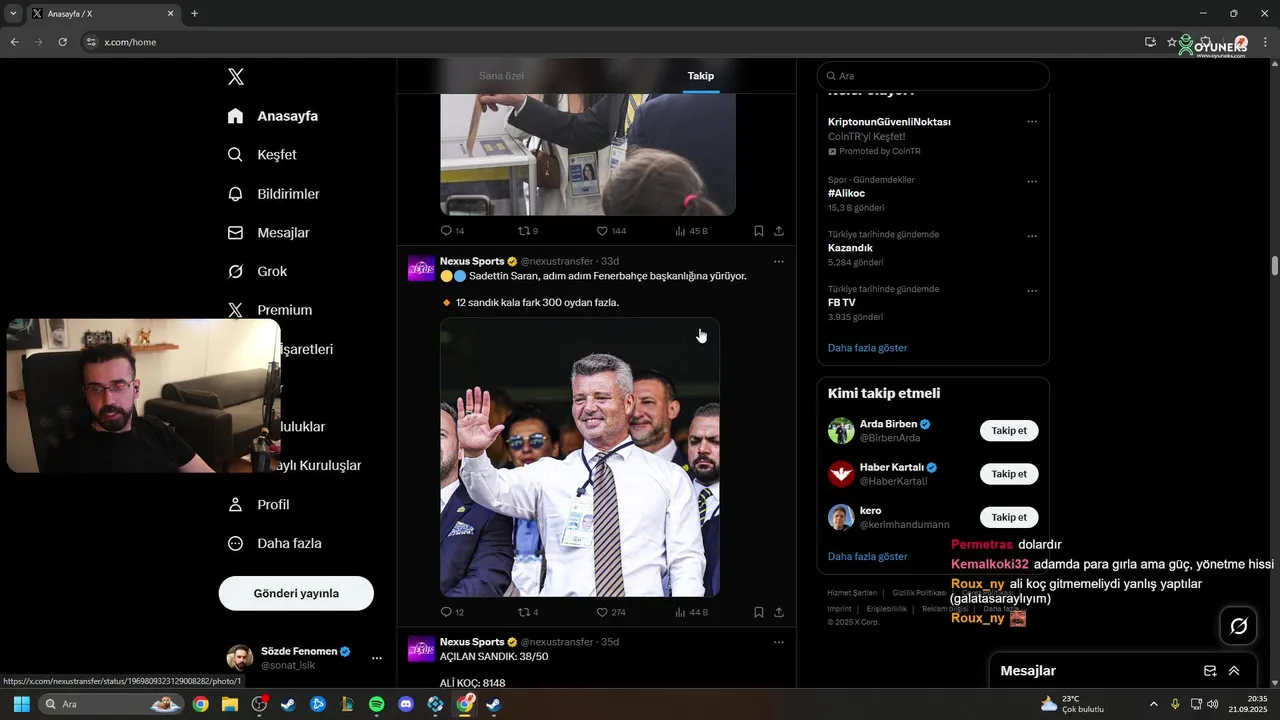Open the #Alikoc trending topic
This screenshot has width=1280, height=720.
[846, 193]
